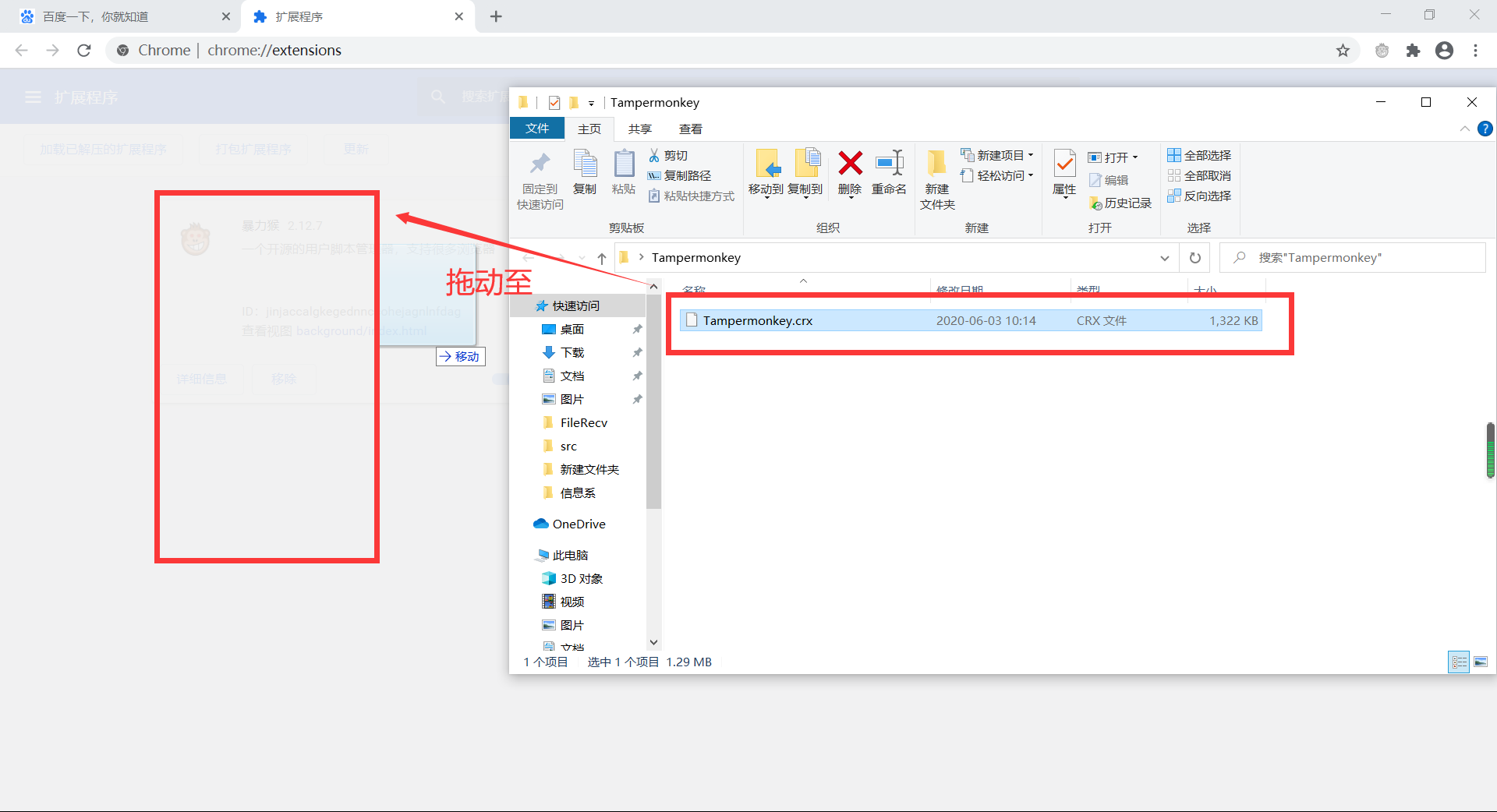1497x812 pixels.
Task: Open Downloads in the navigation pane
Action: click(572, 353)
